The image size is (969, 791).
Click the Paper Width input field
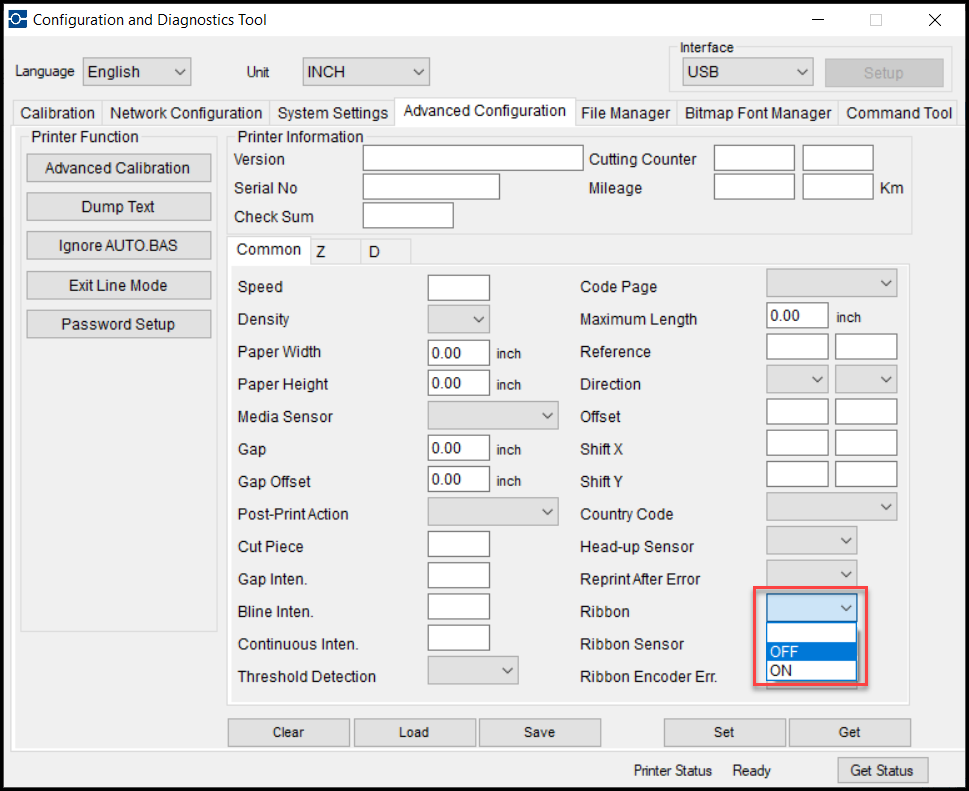458,352
